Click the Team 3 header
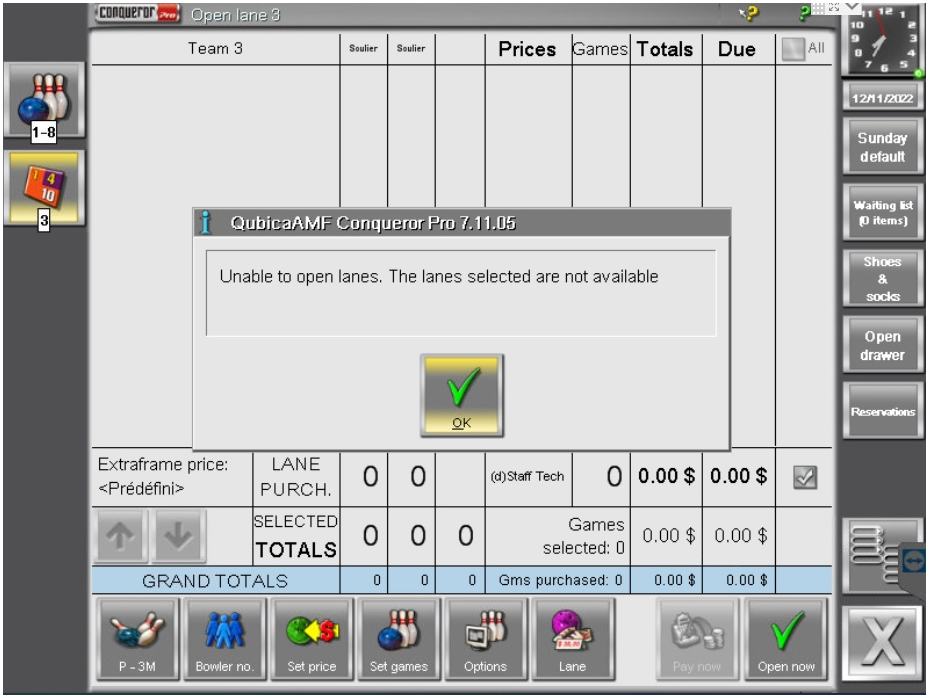The height and width of the screenshot is (698, 930). (215, 49)
